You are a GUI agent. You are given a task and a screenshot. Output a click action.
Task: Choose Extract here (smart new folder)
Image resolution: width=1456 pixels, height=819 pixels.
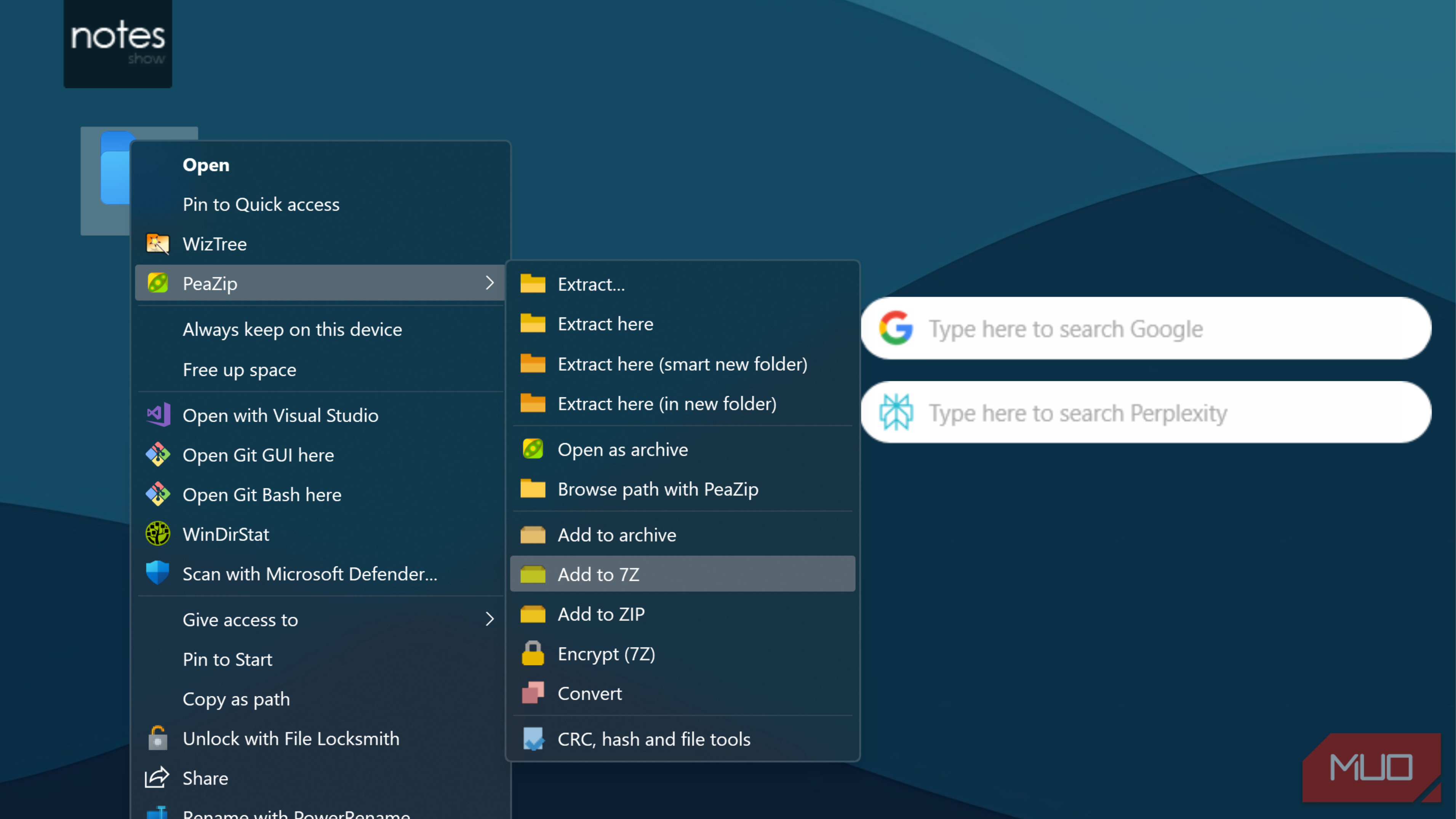pos(682,364)
